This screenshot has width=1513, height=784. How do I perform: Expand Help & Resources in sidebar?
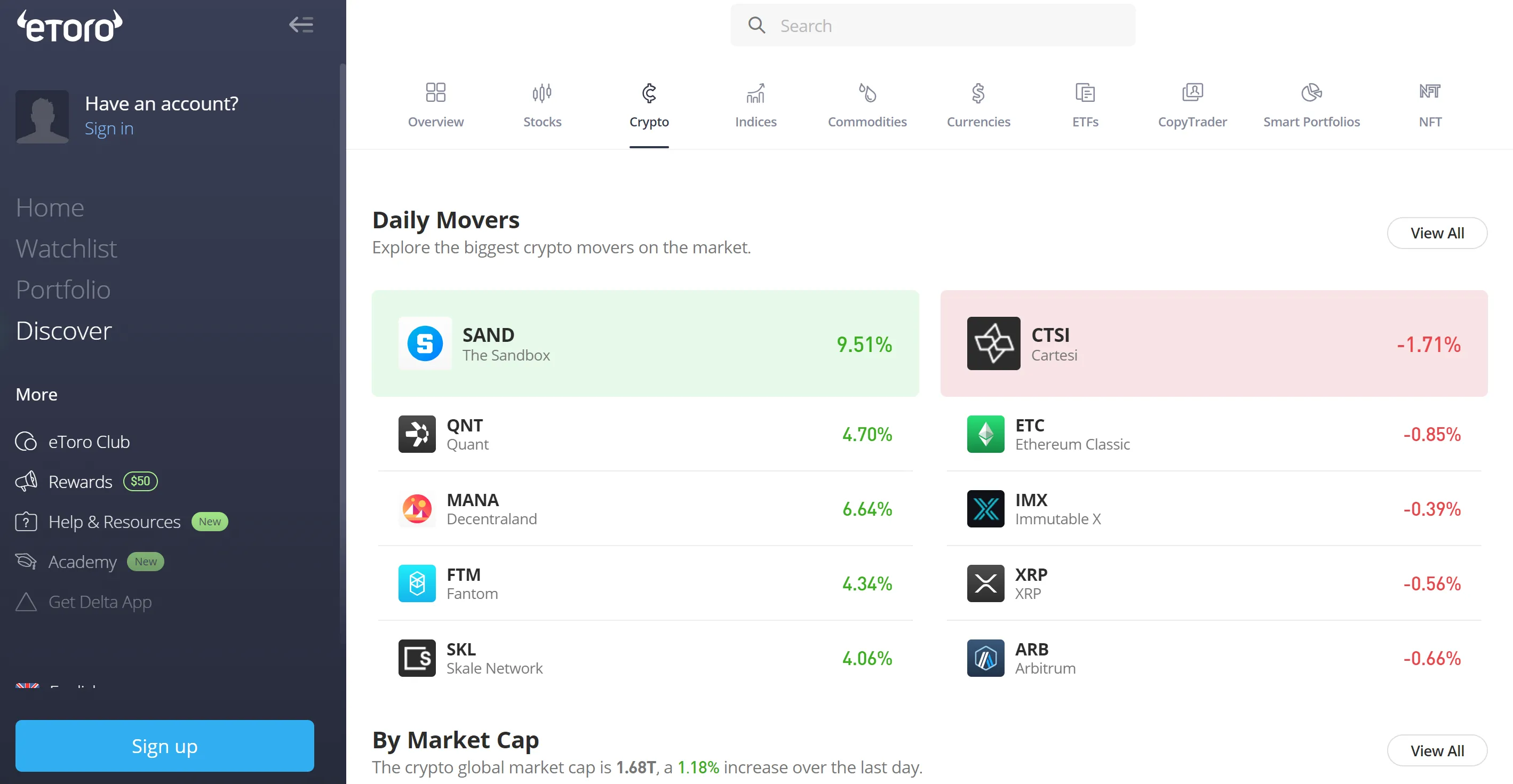click(113, 522)
